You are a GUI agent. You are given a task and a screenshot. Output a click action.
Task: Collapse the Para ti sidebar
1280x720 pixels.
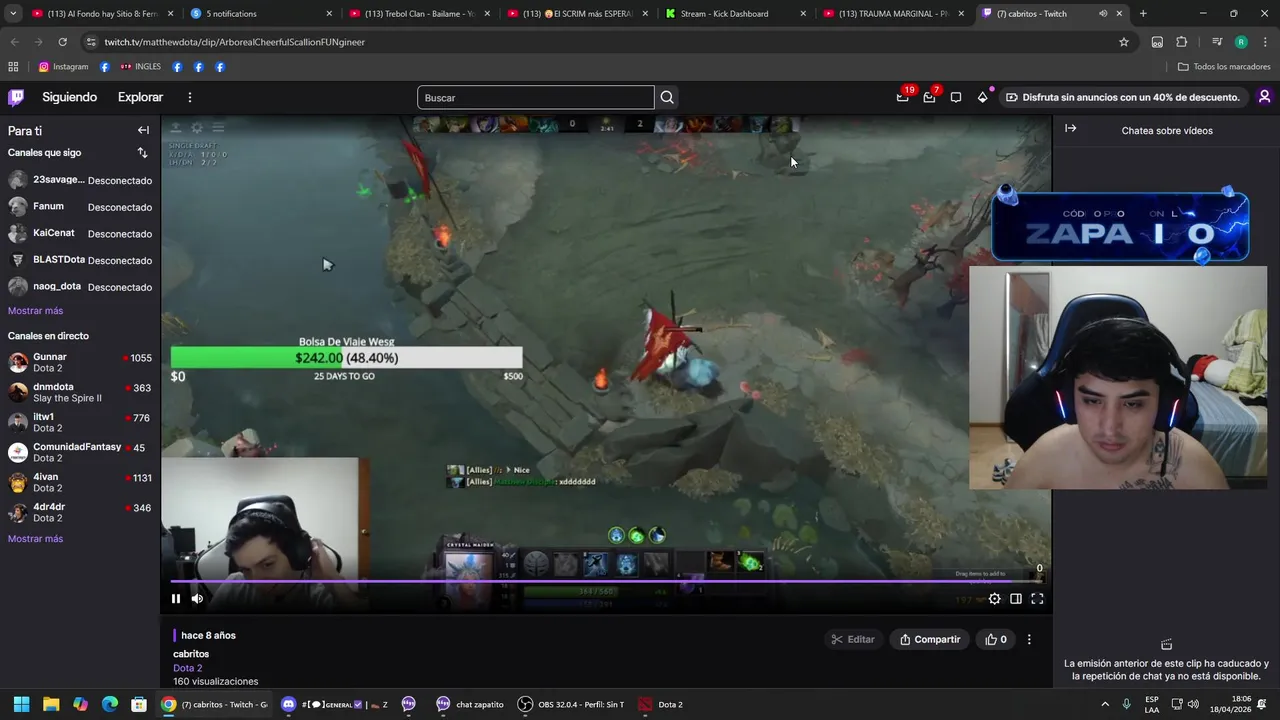(143, 130)
